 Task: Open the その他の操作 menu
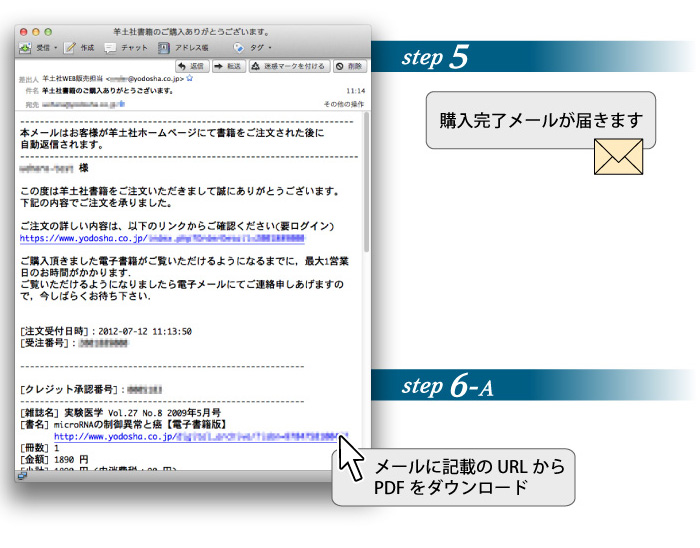point(344,103)
